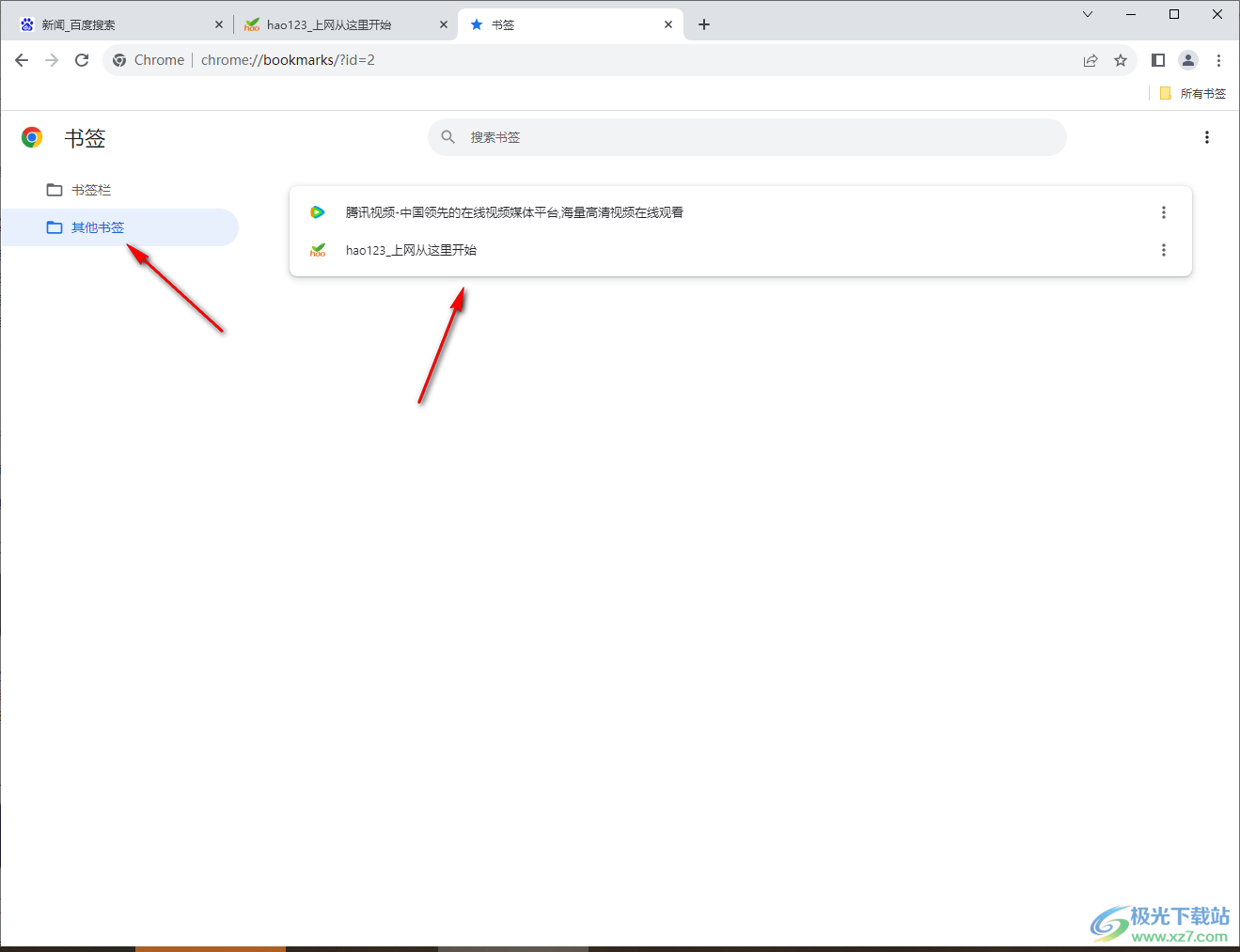Minimize the Chrome window
Viewport: 1240px width, 952px height.
1131,14
